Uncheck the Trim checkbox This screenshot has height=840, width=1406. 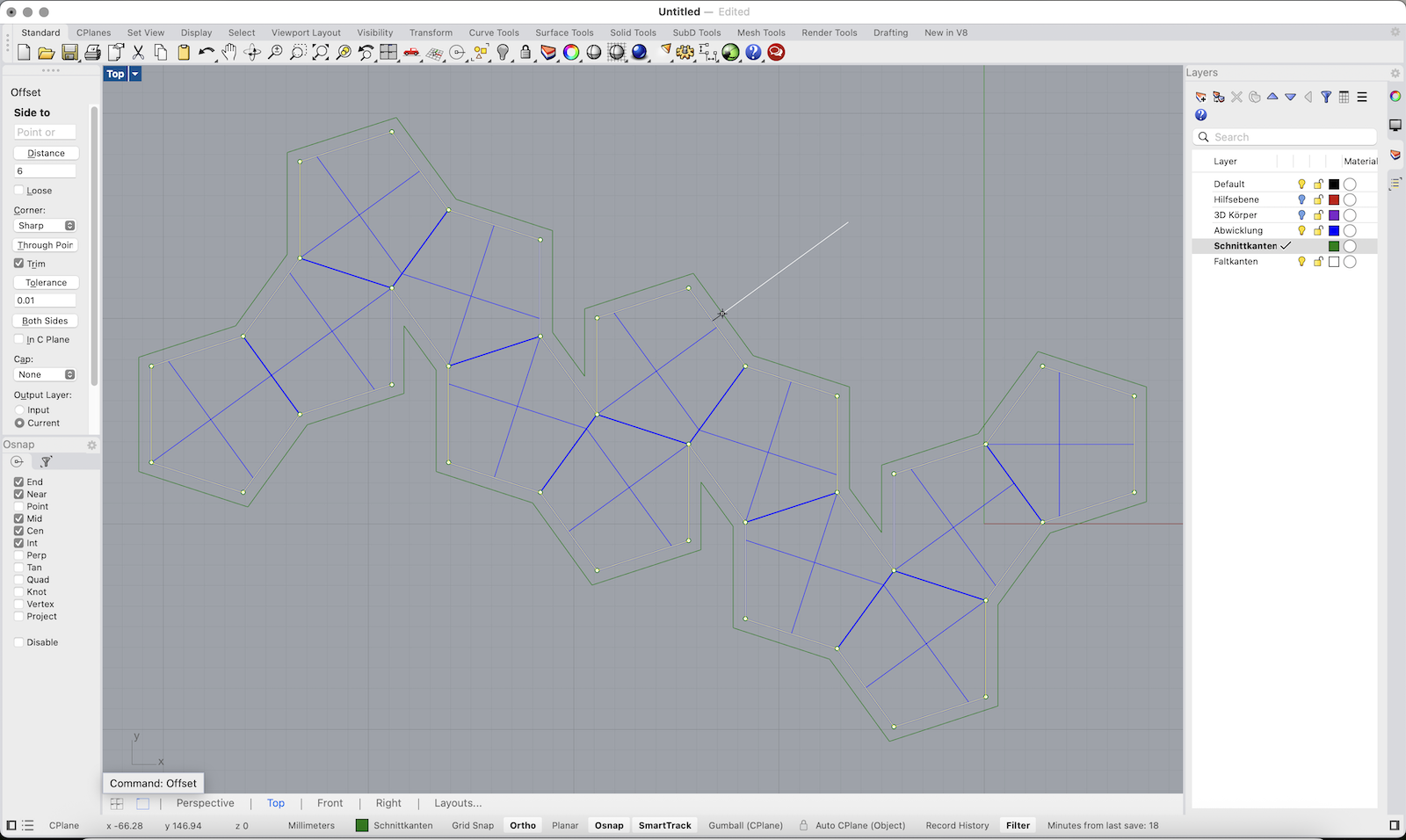click(x=19, y=264)
